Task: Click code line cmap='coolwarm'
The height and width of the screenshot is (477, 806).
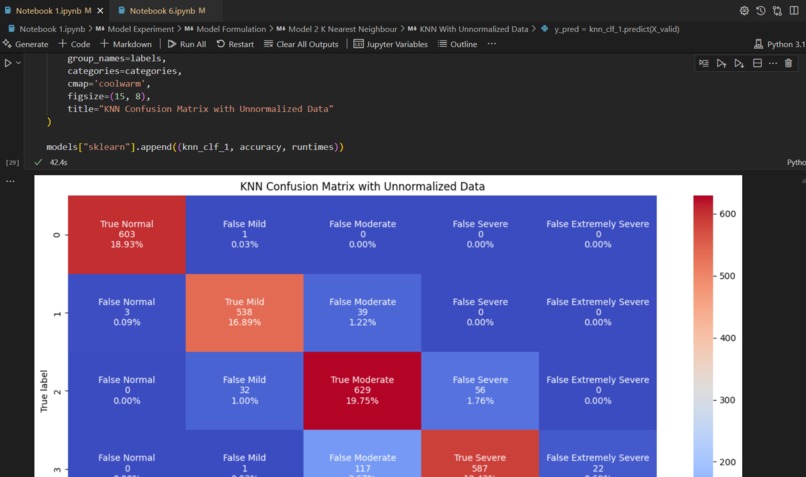Action: pos(108,83)
